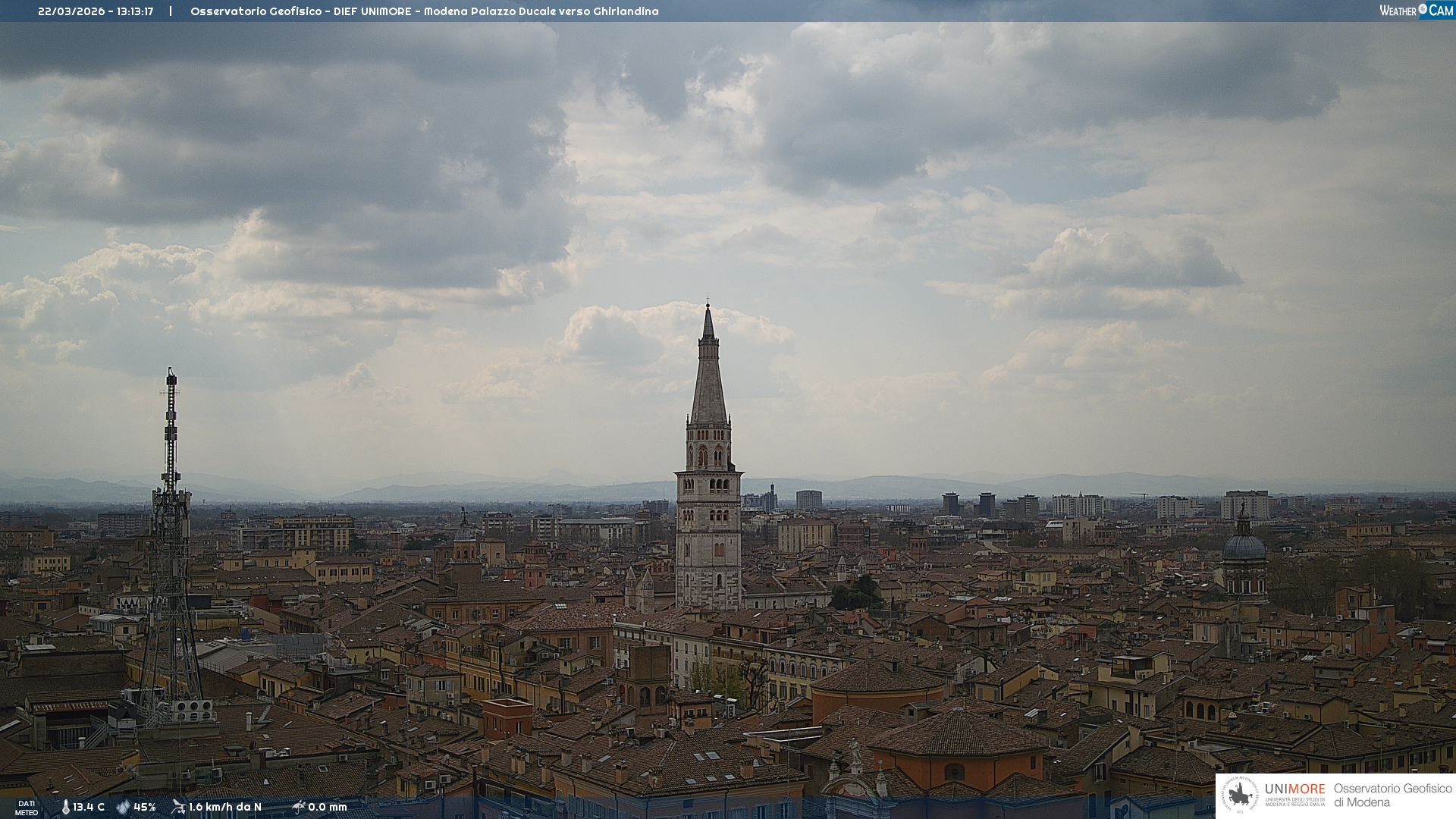This screenshot has height=819, width=1456.
Task: Click the UNIMORE logo text
Action: tap(1294, 789)
